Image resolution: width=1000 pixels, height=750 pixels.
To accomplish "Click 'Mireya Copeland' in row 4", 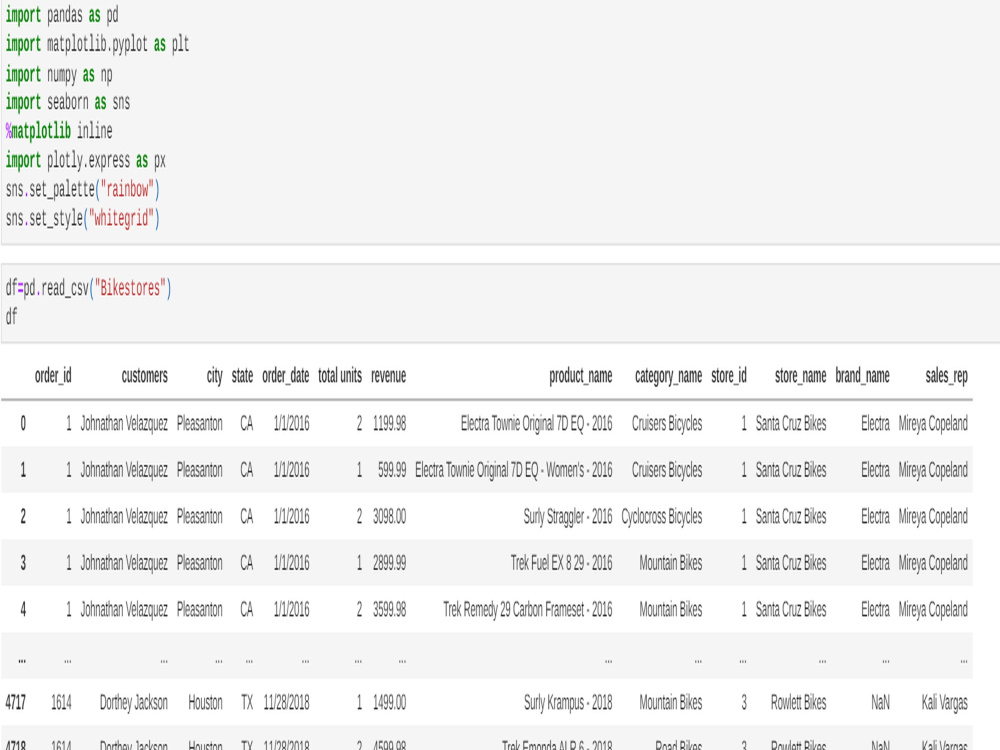I will coord(933,610).
